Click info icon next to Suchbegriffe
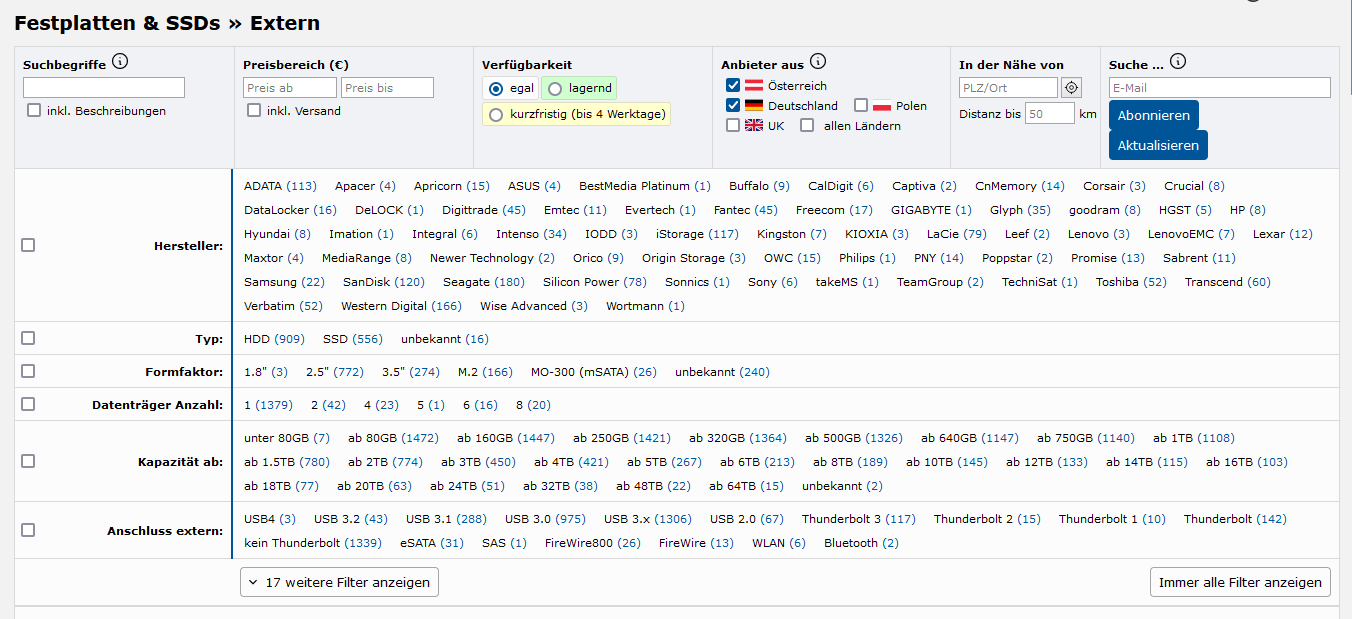The image size is (1352, 619). point(120,62)
